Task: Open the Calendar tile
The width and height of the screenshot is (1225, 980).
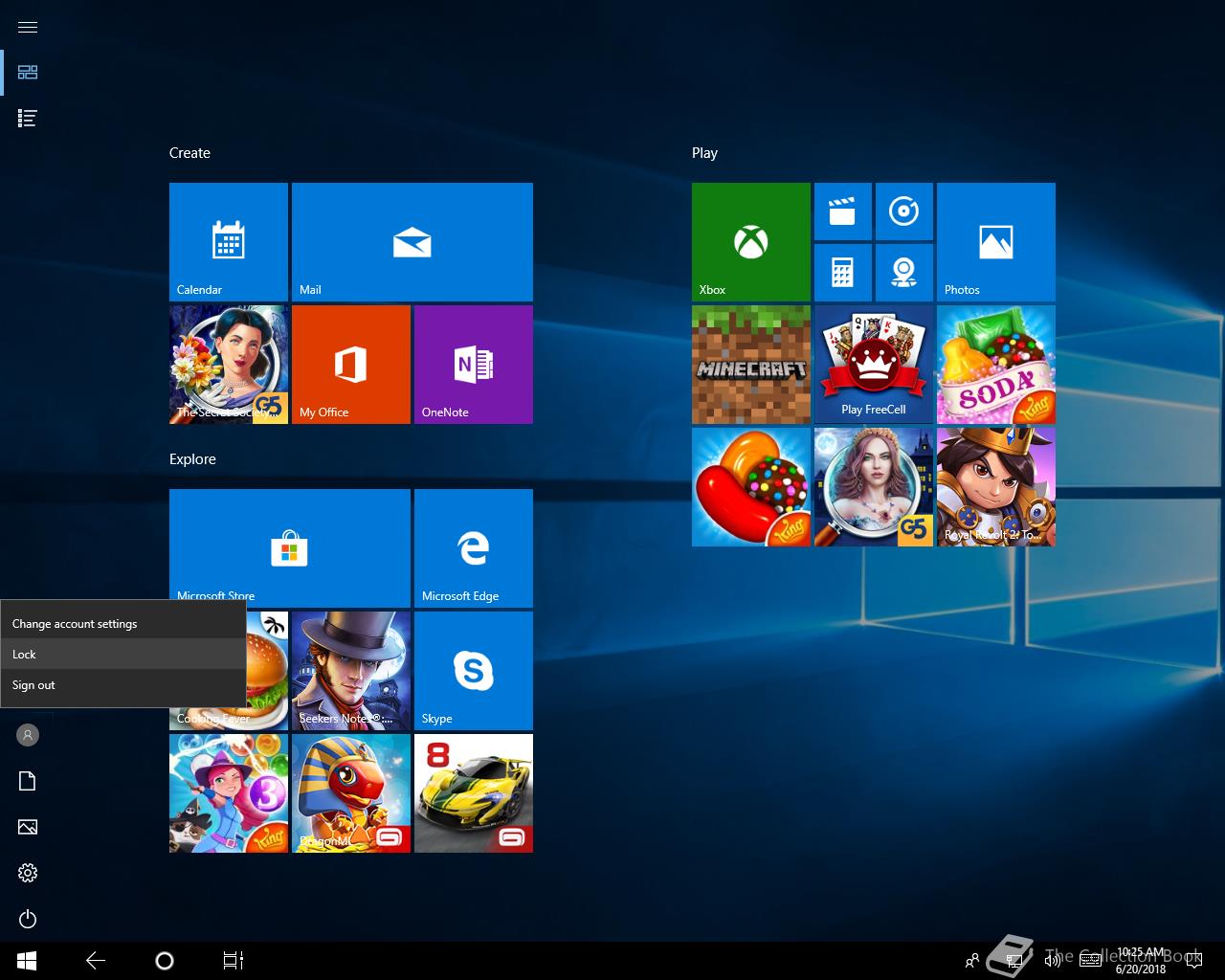Action: [229, 242]
